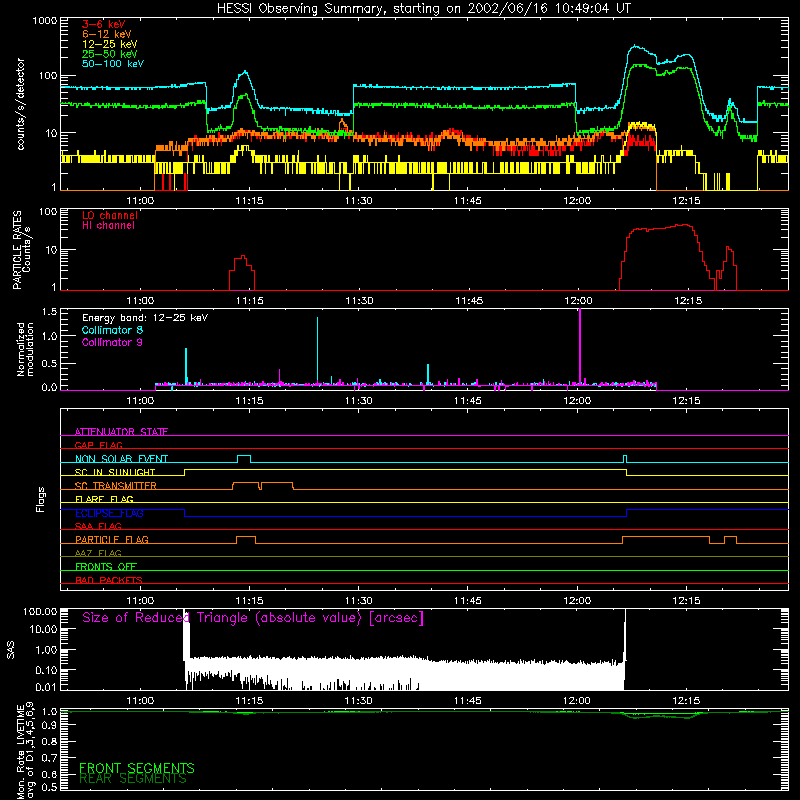This screenshot has height=800, width=800.
Task: Click the tallest cyan Collimator 8 spike
Action: click(x=317, y=350)
